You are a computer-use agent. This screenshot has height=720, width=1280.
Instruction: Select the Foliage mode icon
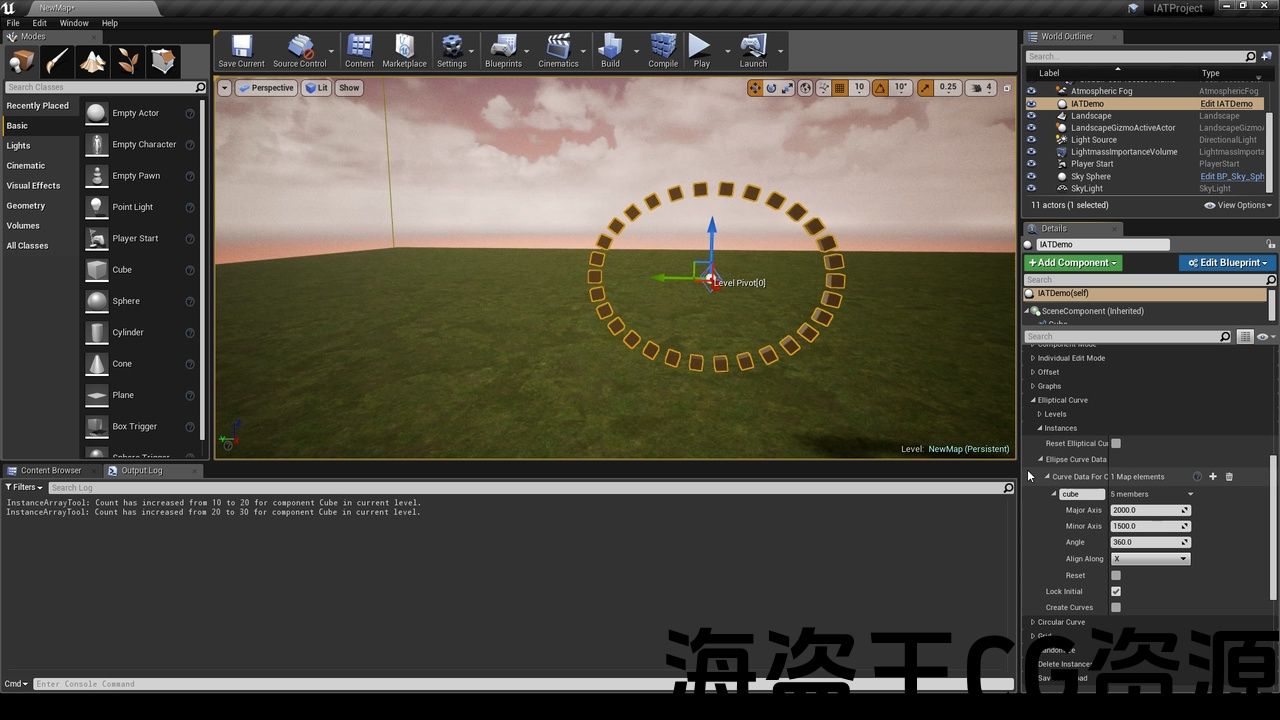pos(128,62)
